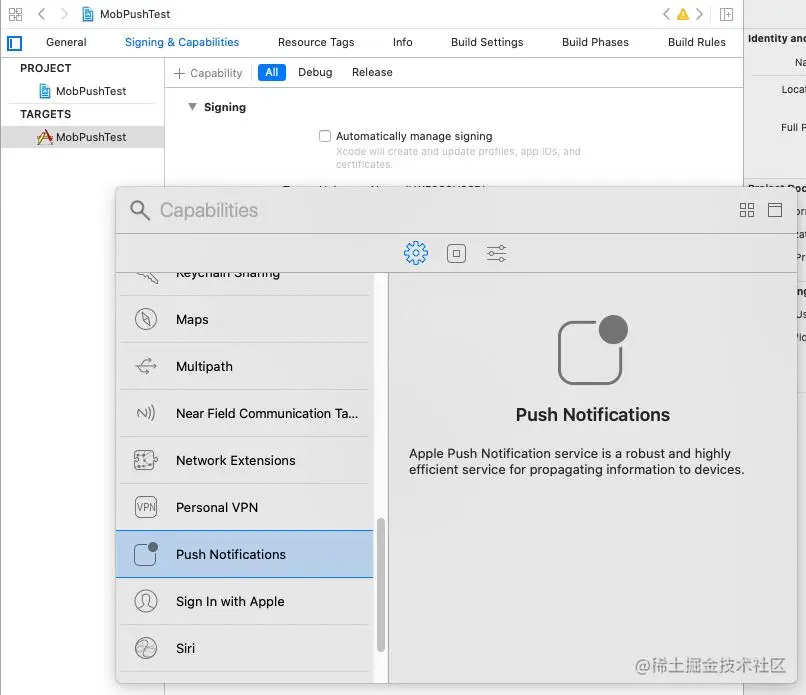Open Signing & Capabilities tab

click(x=182, y=42)
